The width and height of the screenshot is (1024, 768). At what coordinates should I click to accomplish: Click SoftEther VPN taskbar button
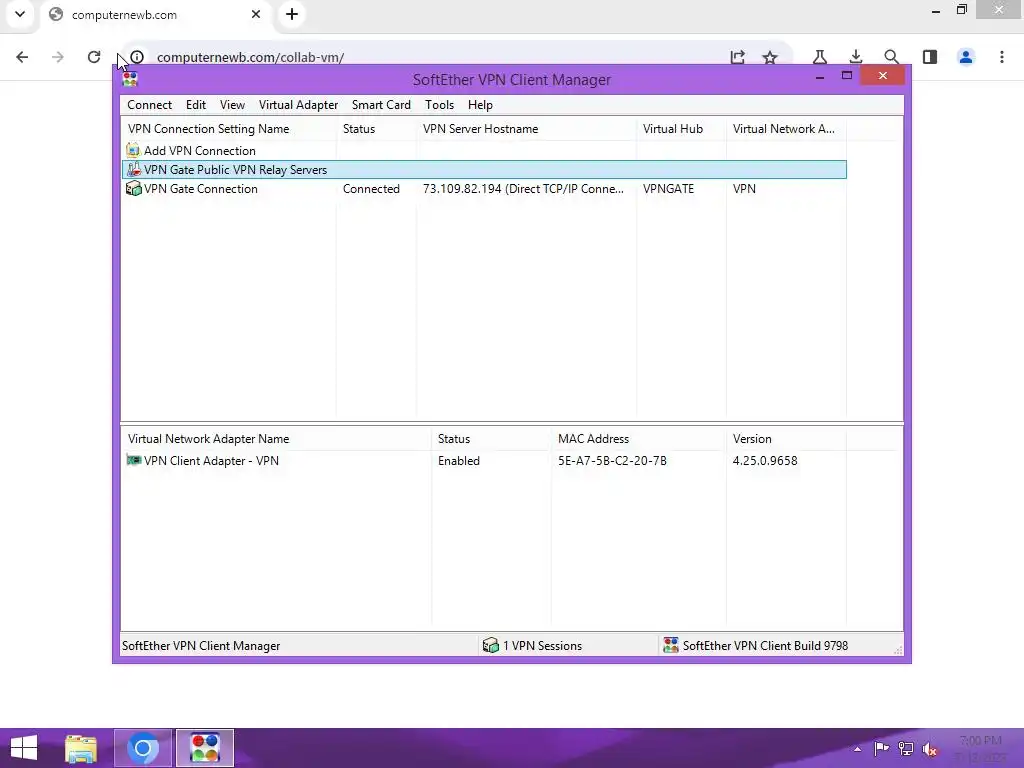204,748
